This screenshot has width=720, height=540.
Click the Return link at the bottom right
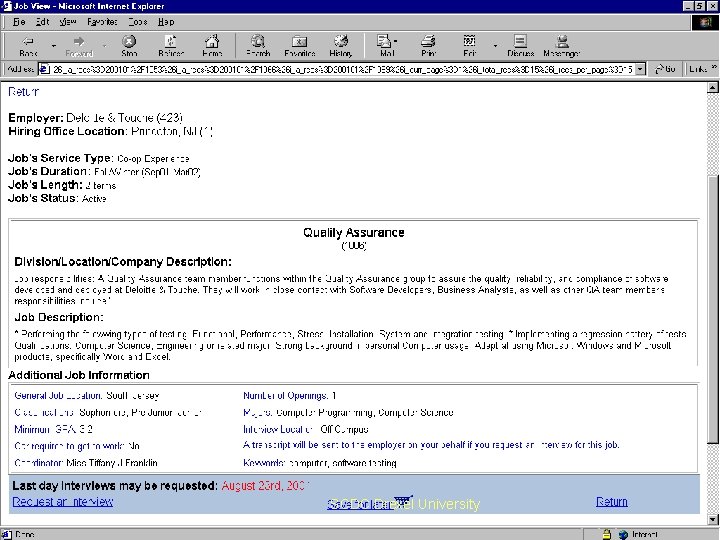612,501
